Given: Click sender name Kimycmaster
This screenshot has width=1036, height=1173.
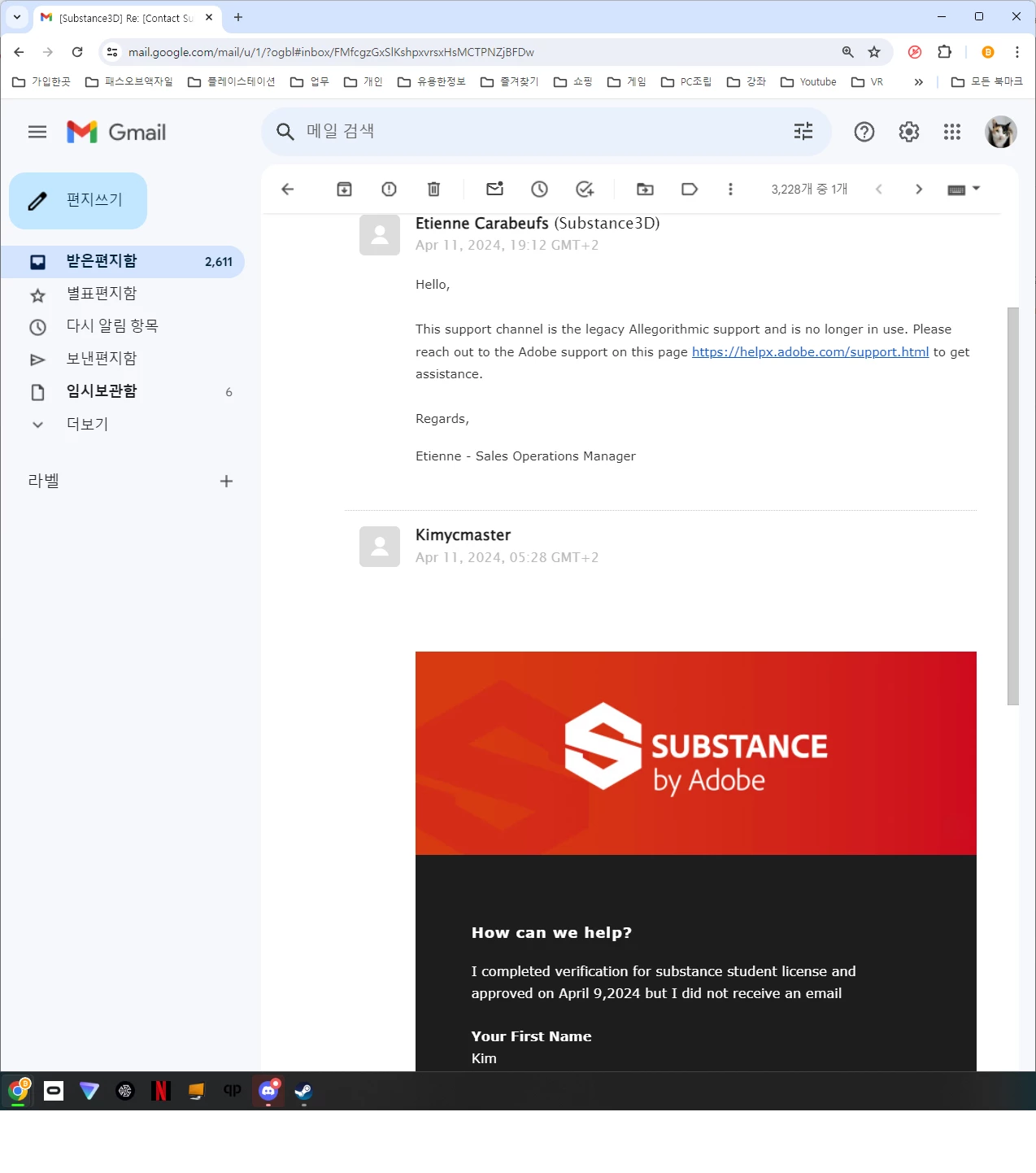Looking at the screenshot, I should (463, 535).
